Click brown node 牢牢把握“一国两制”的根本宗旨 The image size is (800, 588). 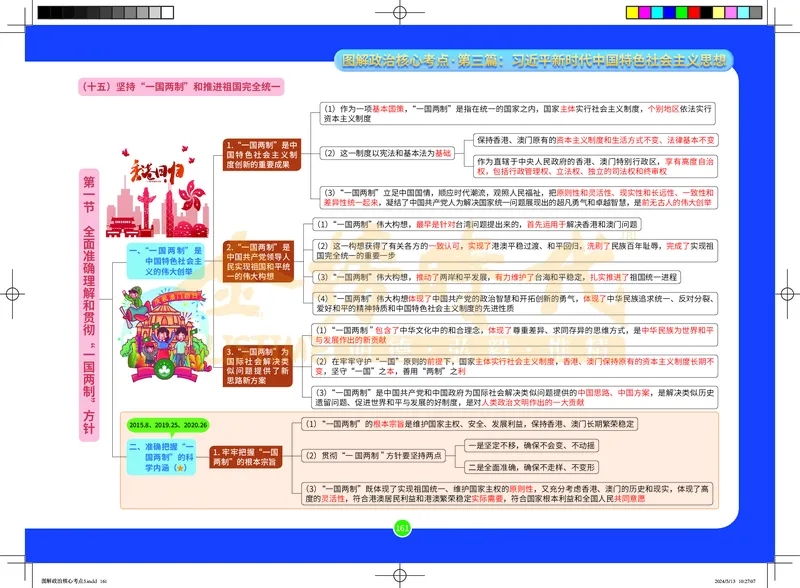pyautogui.click(x=246, y=456)
